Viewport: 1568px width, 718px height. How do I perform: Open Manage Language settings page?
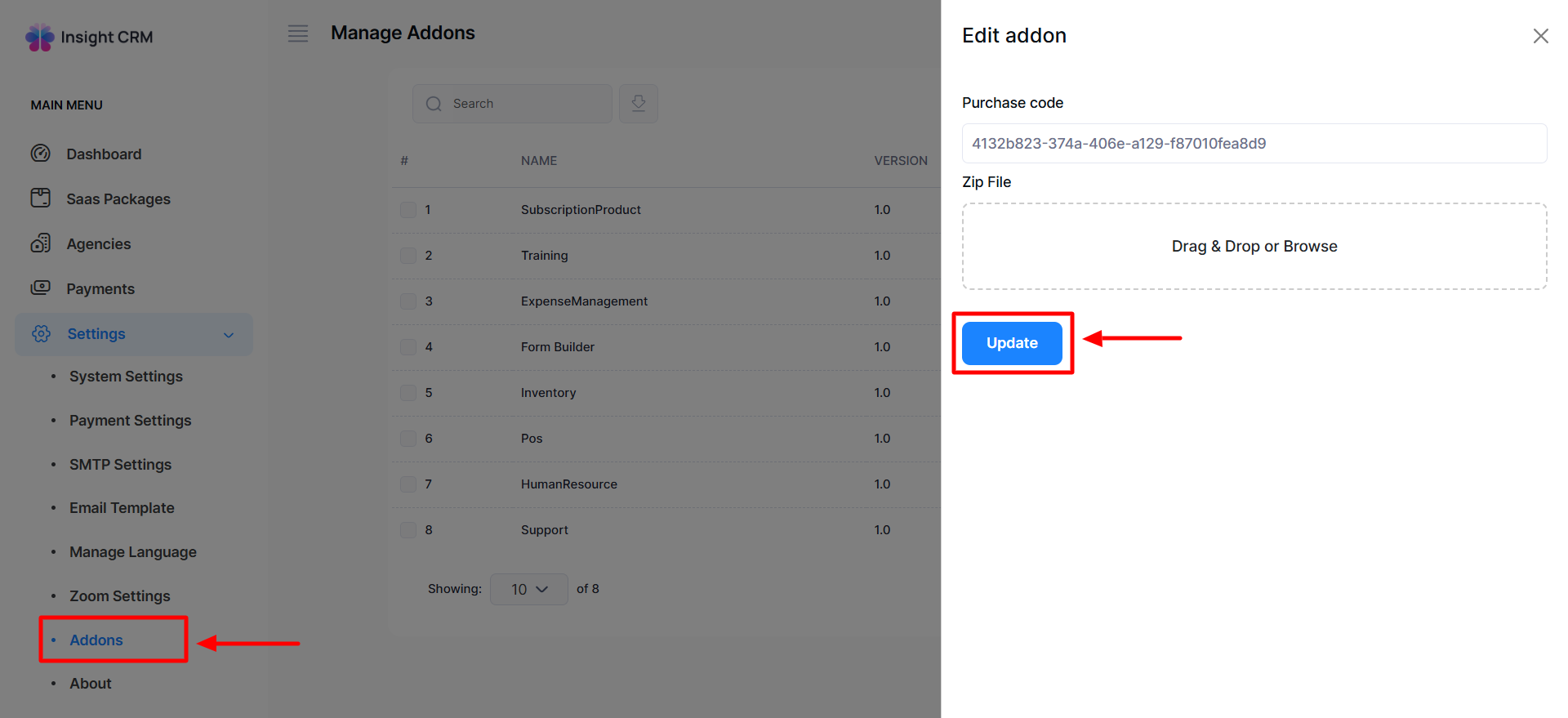[x=133, y=552]
